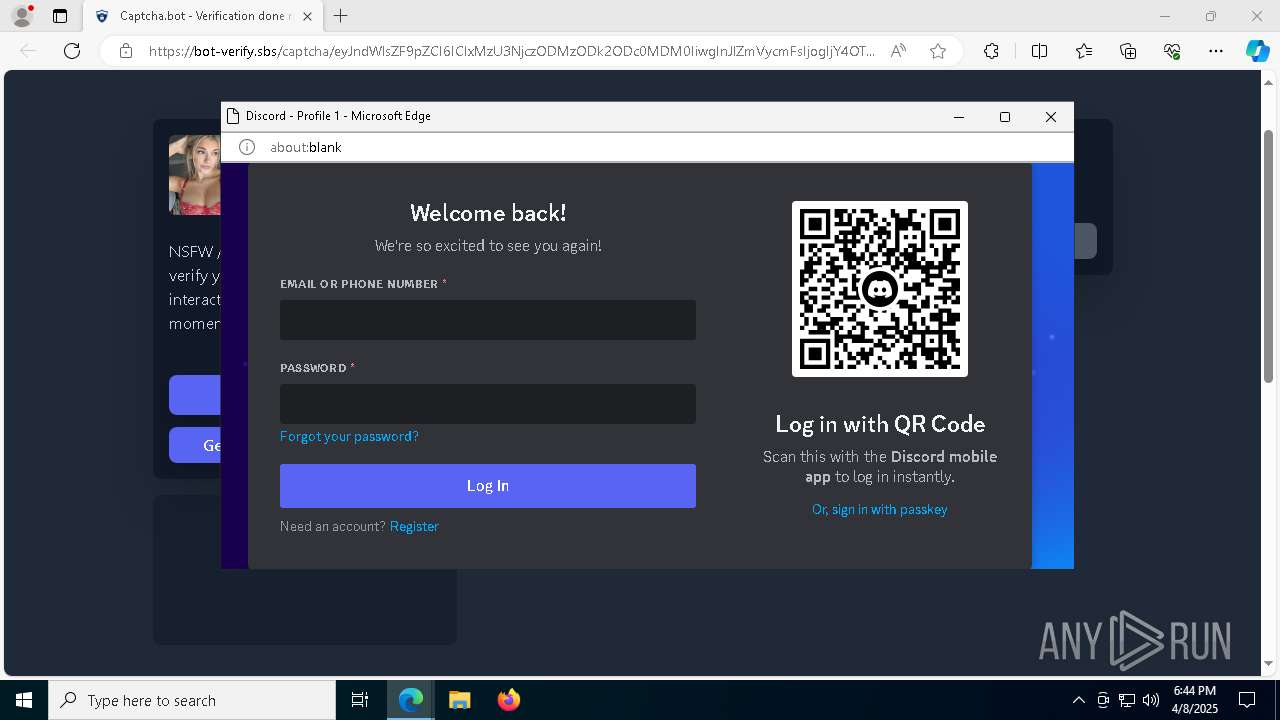The width and height of the screenshot is (1280, 720).
Task: Close the Captcha.bot tab
Action: (x=307, y=16)
